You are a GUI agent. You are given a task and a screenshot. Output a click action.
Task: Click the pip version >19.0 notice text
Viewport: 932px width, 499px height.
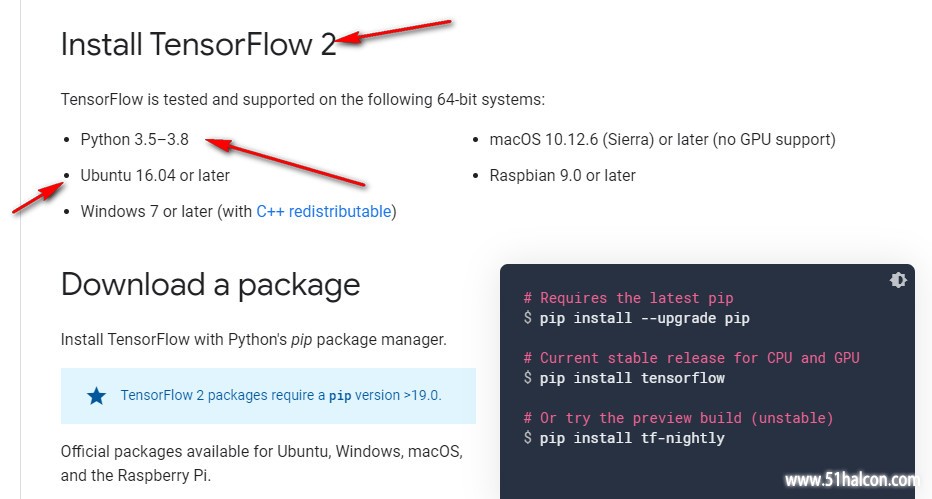point(281,396)
